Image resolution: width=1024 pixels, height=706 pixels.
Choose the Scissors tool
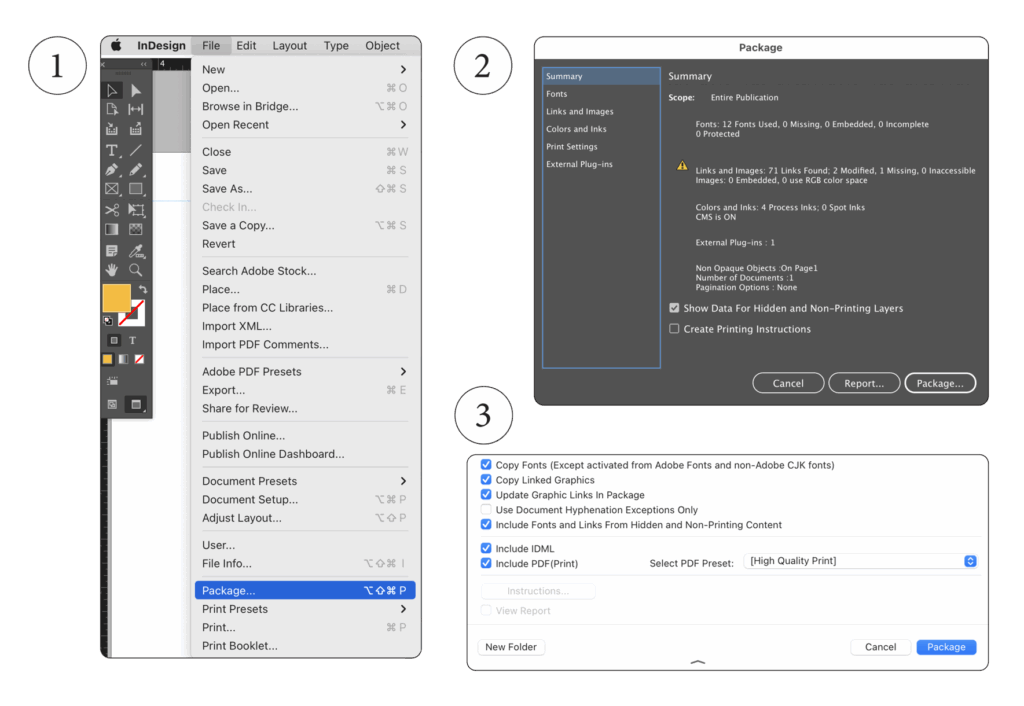click(x=112, y=210)
